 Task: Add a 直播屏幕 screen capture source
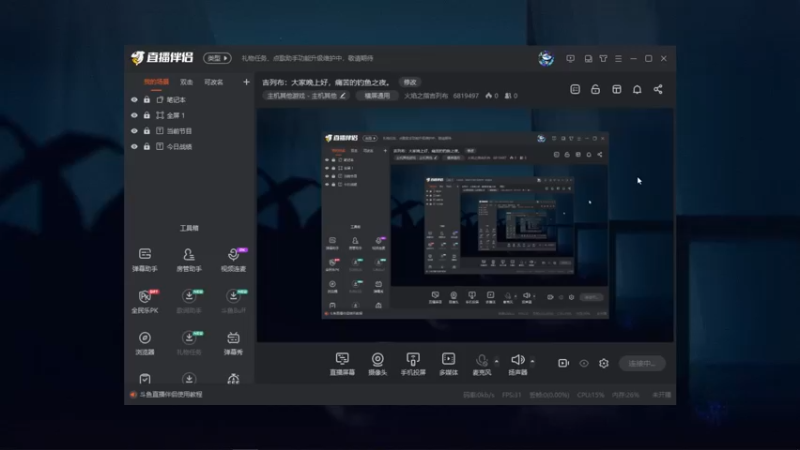tap(342, 364)
